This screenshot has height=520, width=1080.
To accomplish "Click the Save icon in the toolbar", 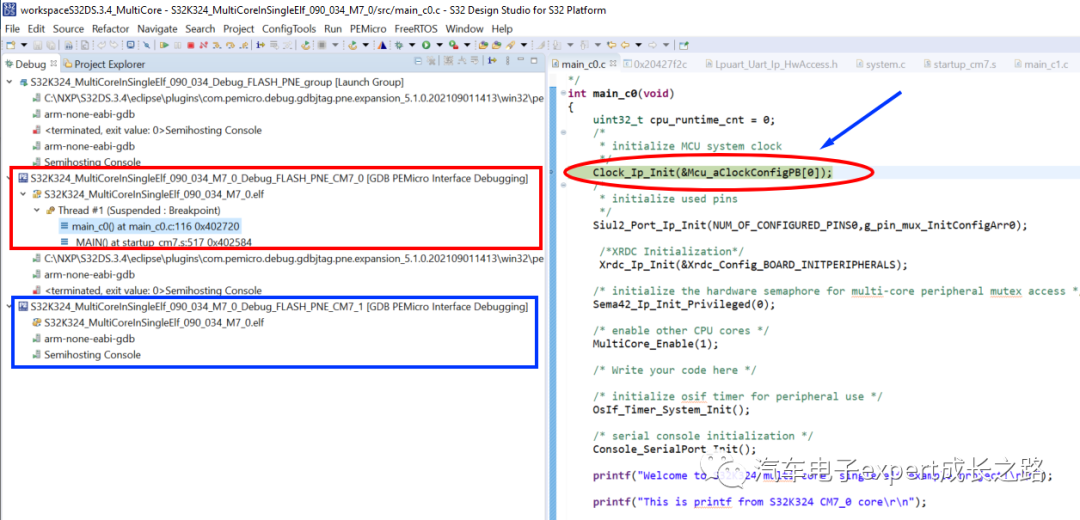I will pyautogui.click(x=37, y=45).
